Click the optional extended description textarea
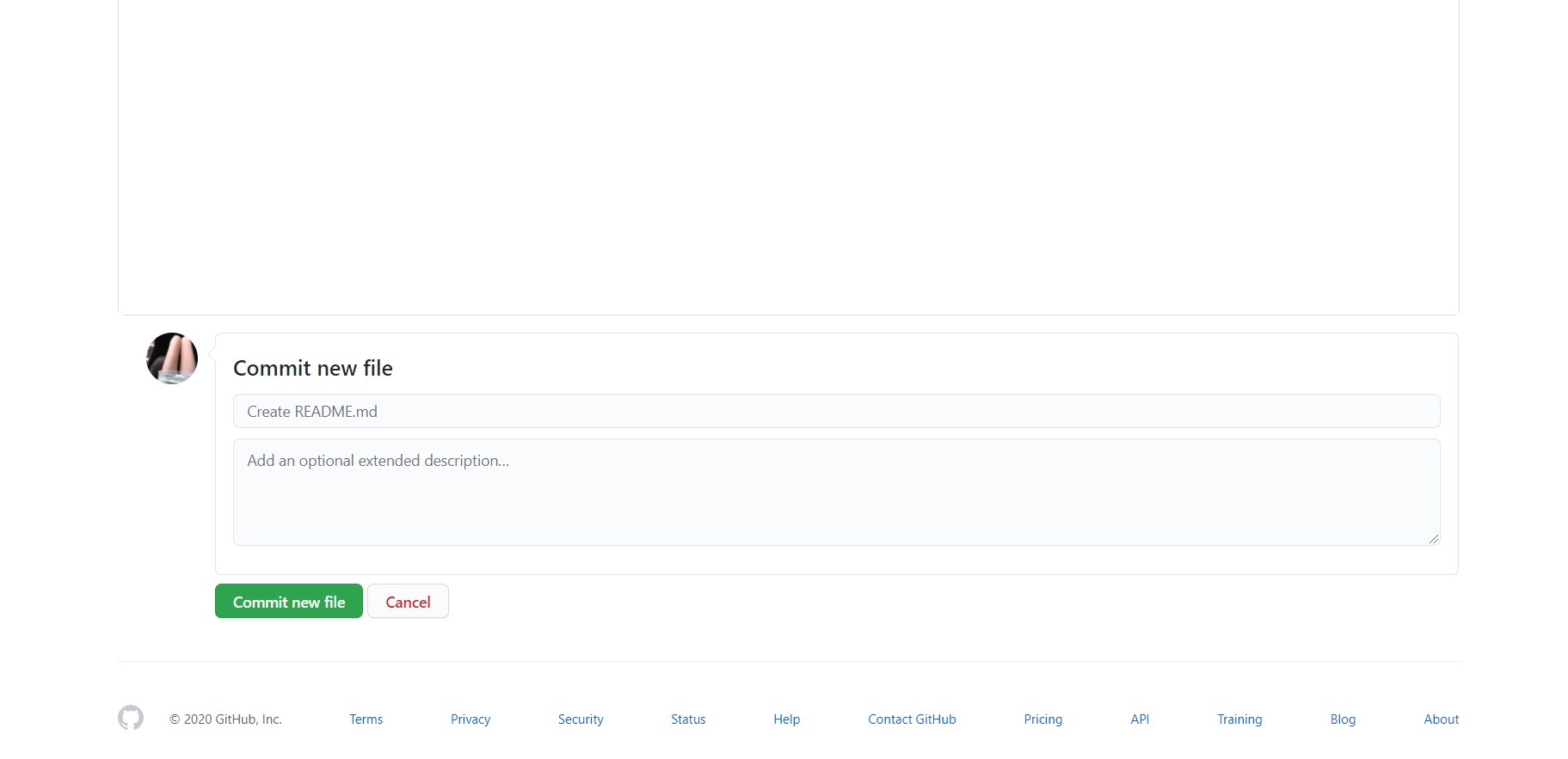 coord(836,492)
